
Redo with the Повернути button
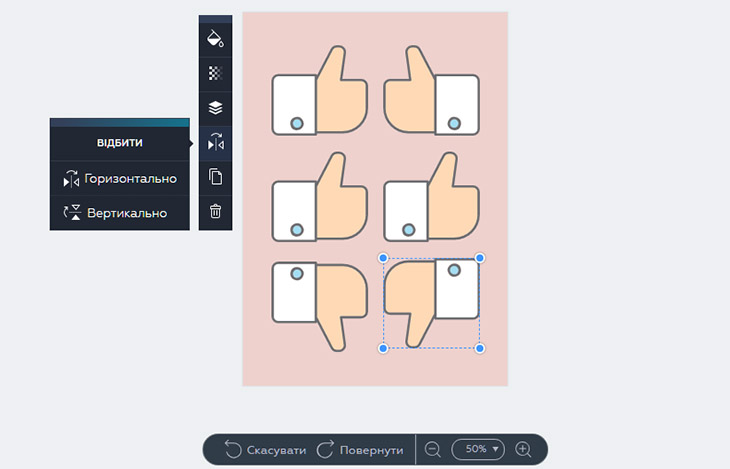tap(360, 450)
